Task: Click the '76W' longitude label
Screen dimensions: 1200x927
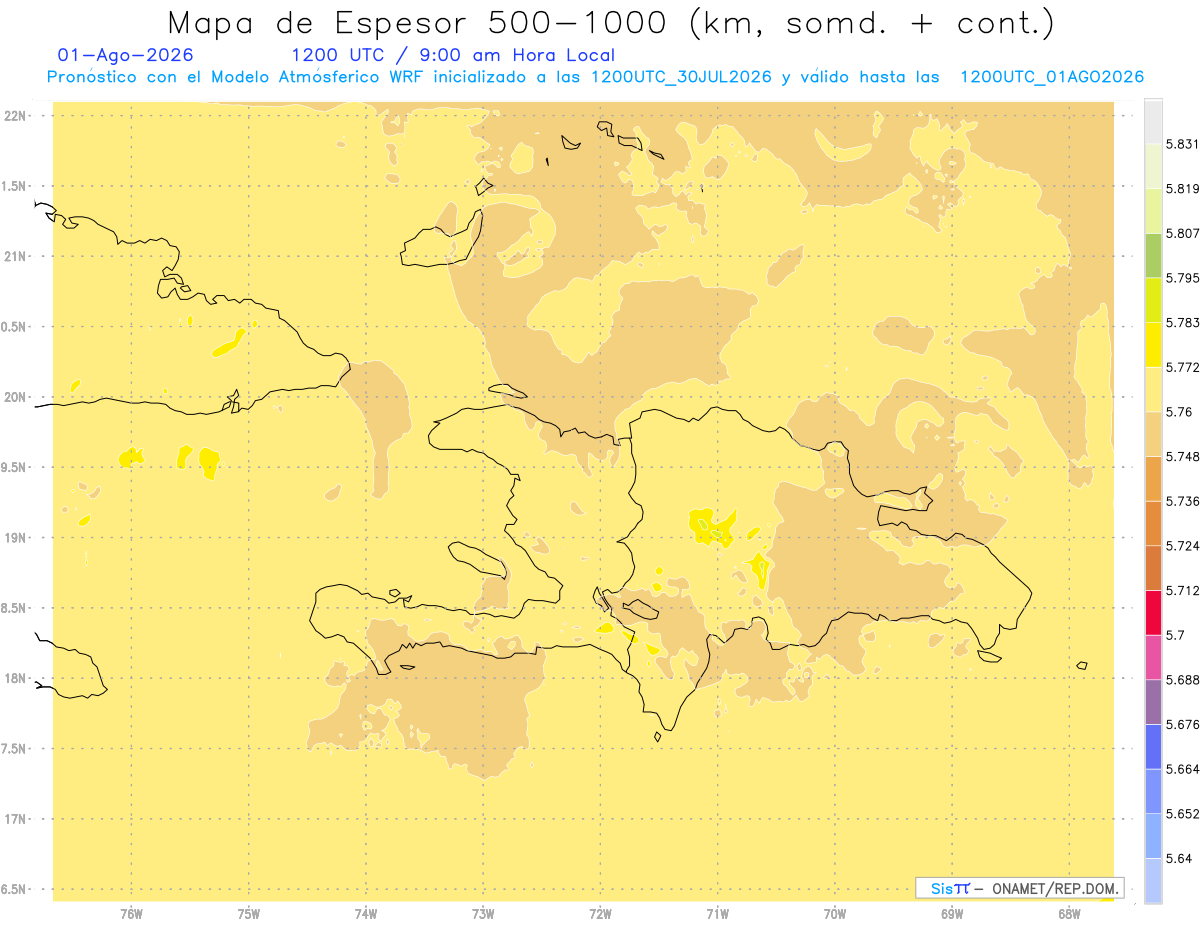Action: pos(131,914)
